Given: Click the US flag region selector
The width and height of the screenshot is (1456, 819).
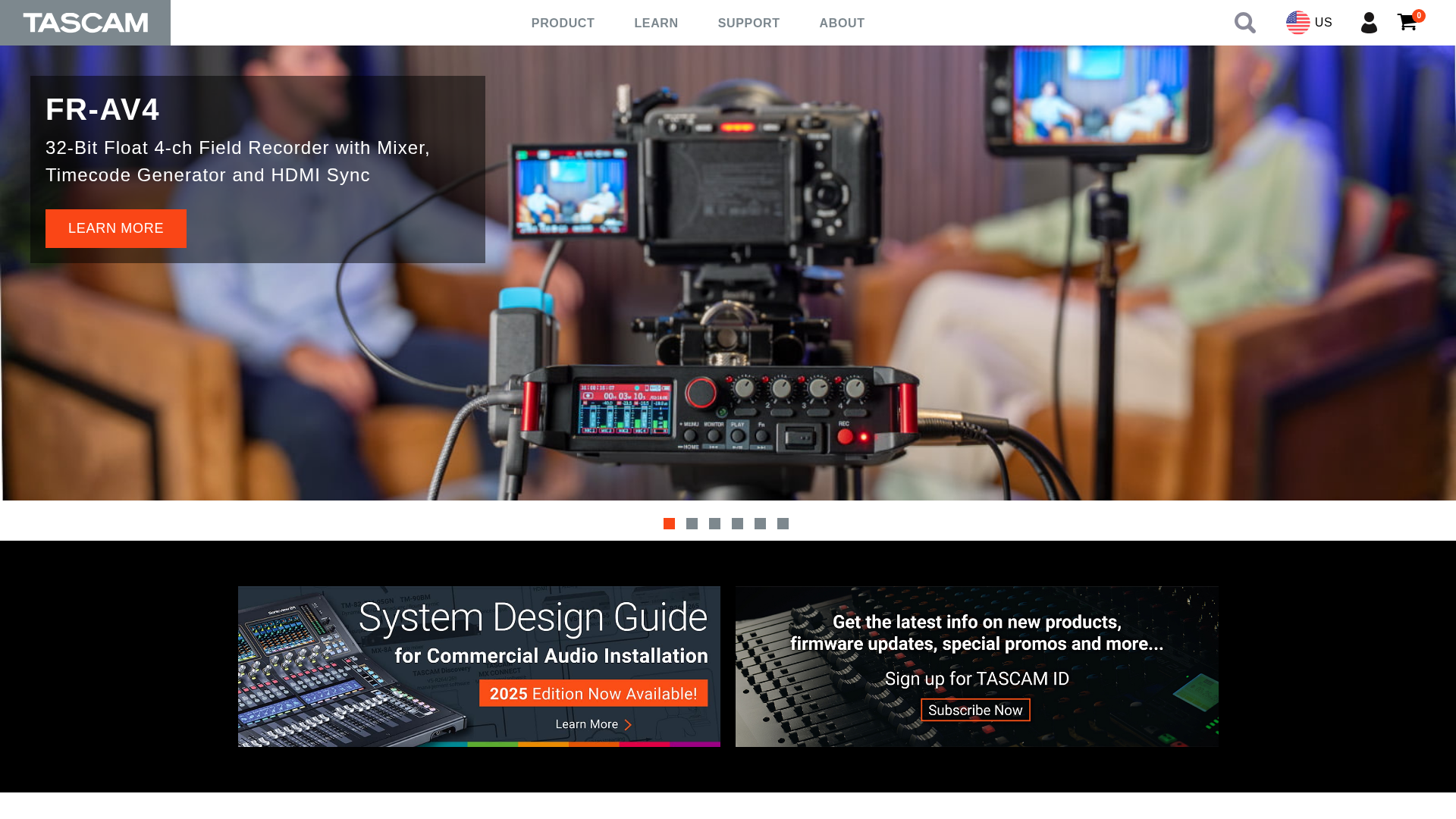Looking at the screenshot, I should [1298, 22].
